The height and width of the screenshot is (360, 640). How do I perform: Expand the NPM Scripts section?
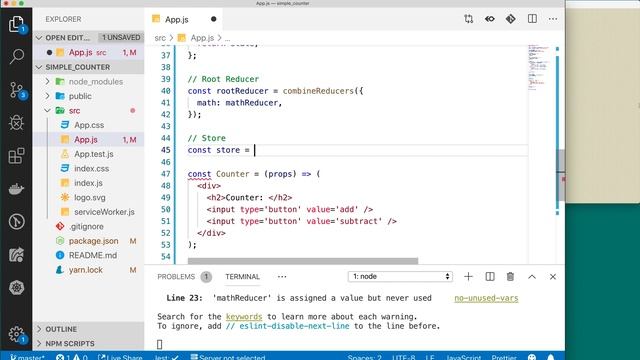(88, 344)
